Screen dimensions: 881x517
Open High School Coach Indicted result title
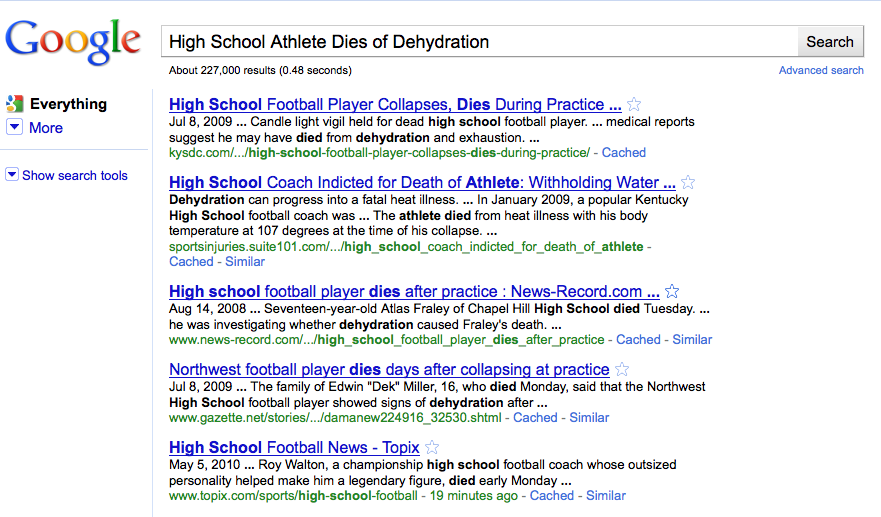[422, 183]
